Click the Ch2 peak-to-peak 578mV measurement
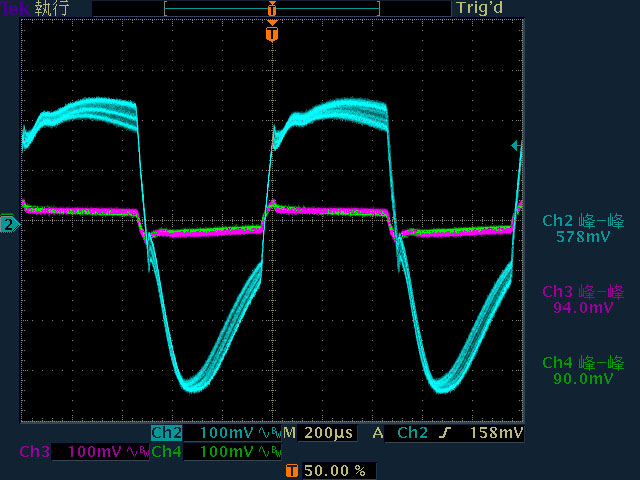640x480 pixels. click(583, 229)
